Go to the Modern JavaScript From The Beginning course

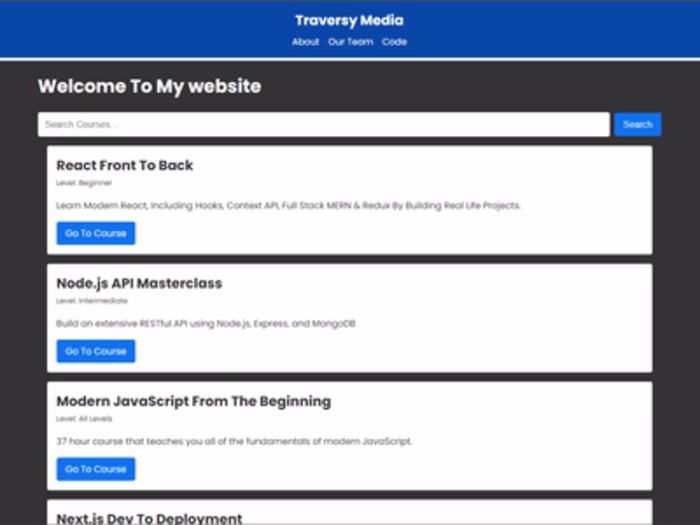[x=96, y=469]
